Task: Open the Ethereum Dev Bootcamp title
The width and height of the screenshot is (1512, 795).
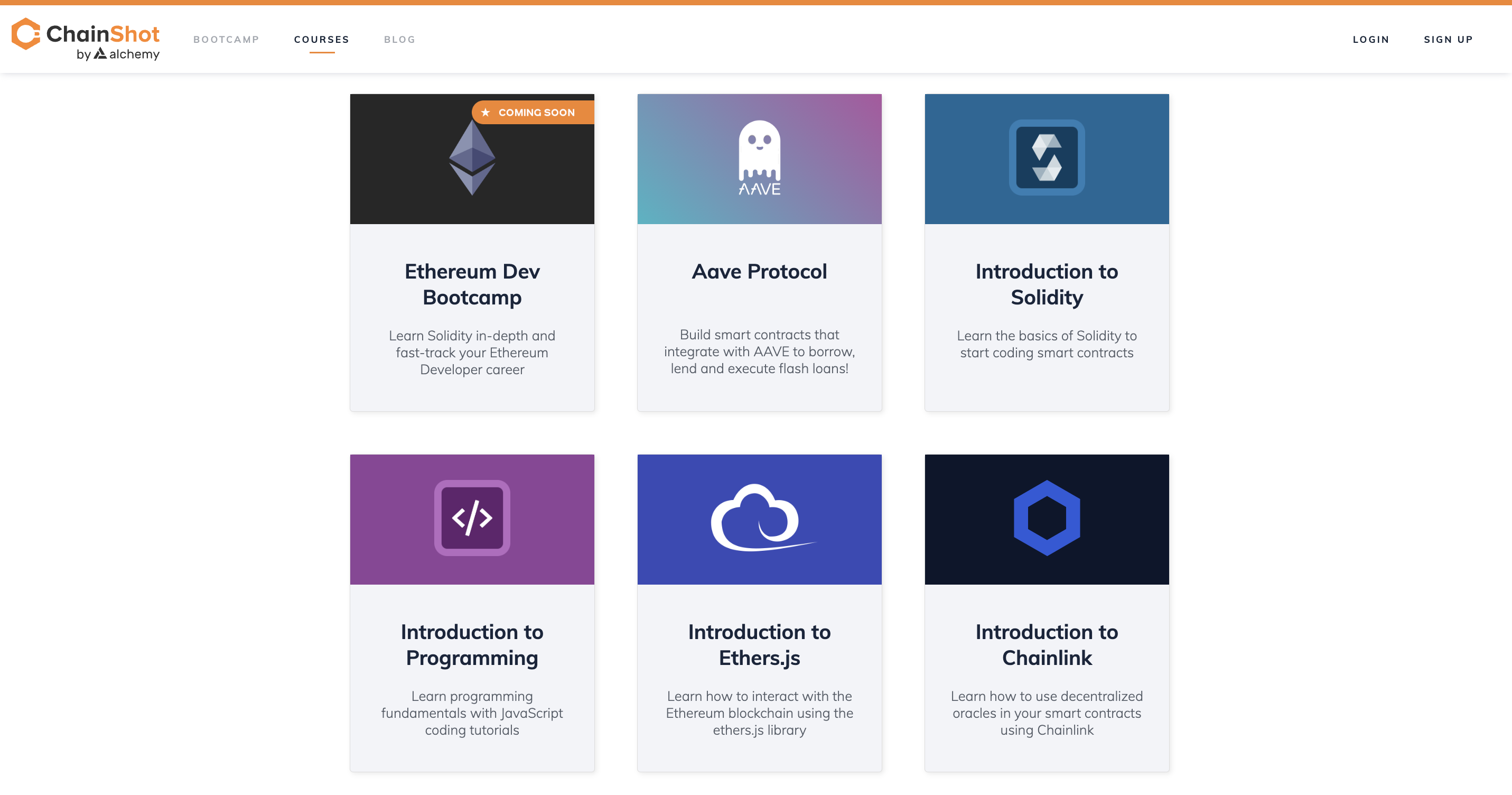Action: coord(472,284)
